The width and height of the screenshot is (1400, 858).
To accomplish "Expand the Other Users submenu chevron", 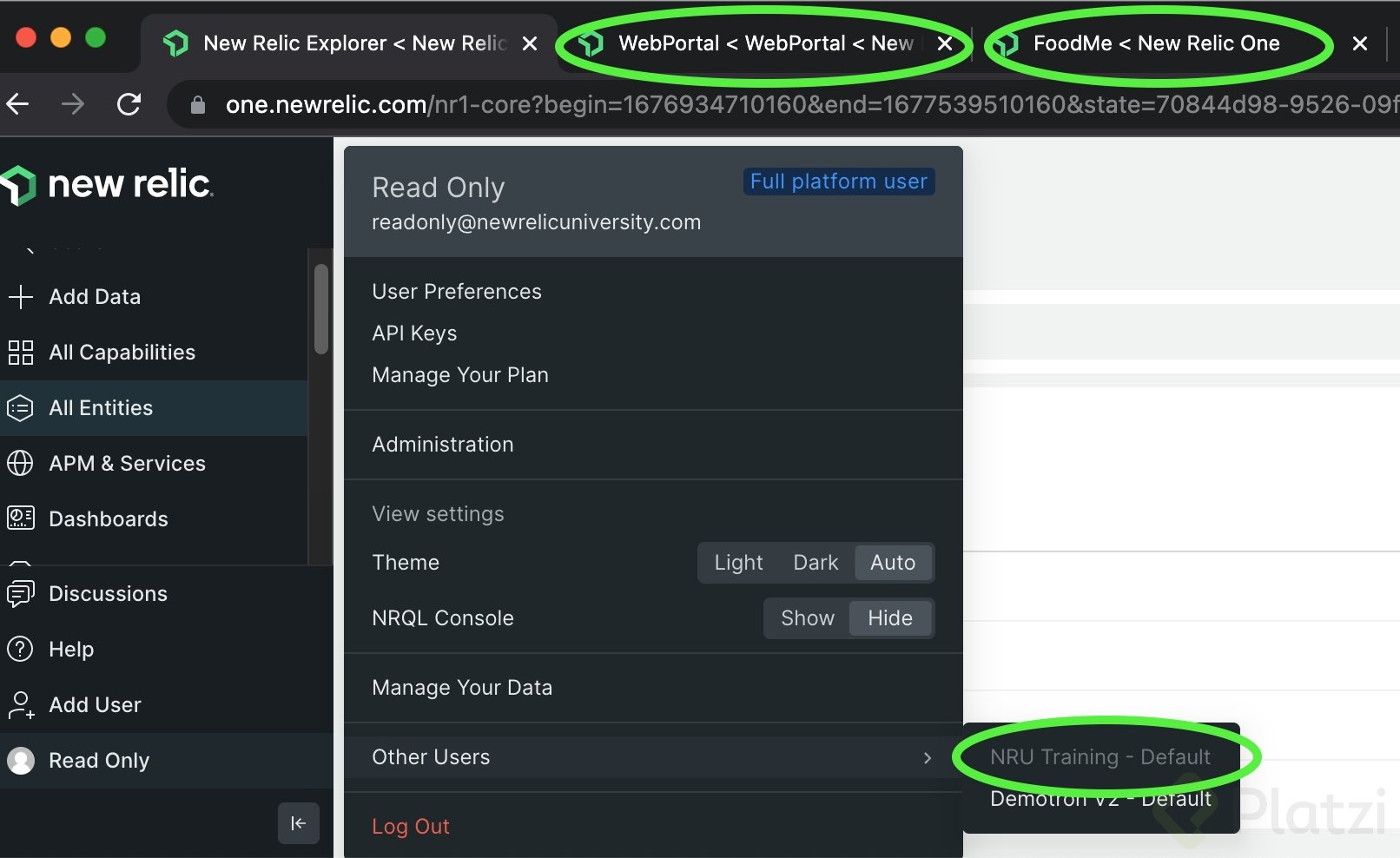I will (928, 758).
